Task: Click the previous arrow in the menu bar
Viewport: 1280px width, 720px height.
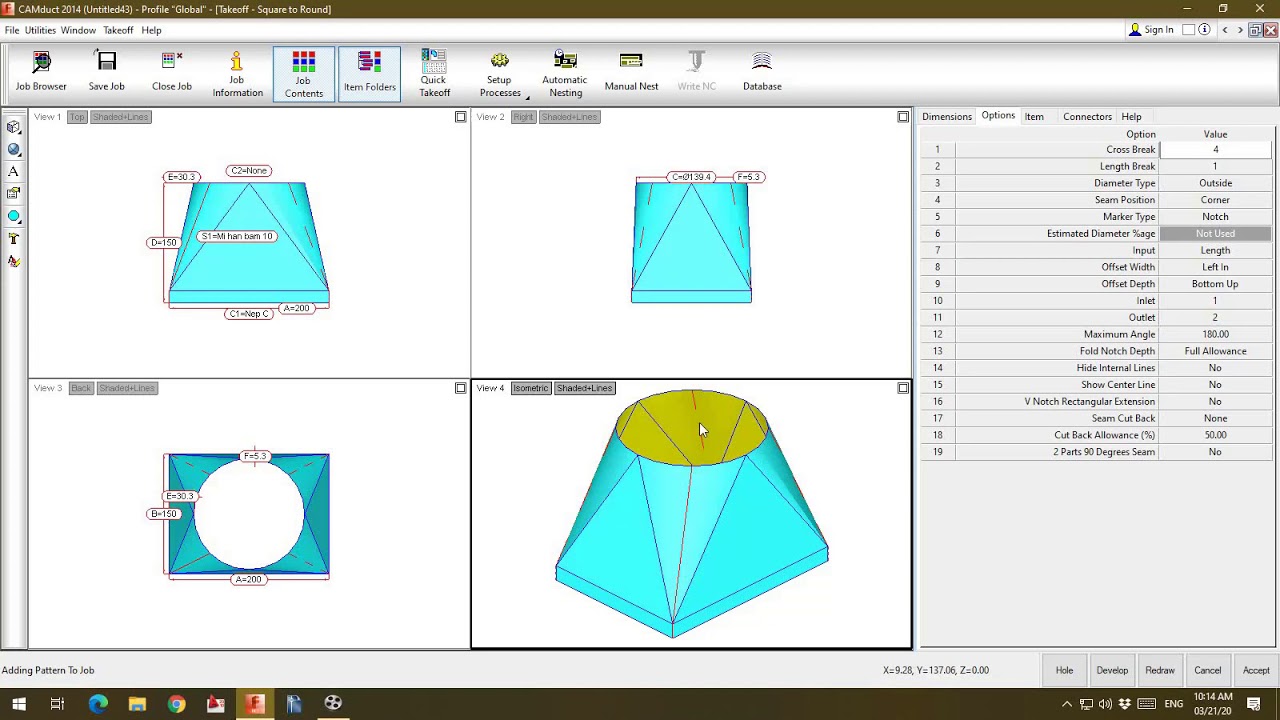Action: point(1225,30)
